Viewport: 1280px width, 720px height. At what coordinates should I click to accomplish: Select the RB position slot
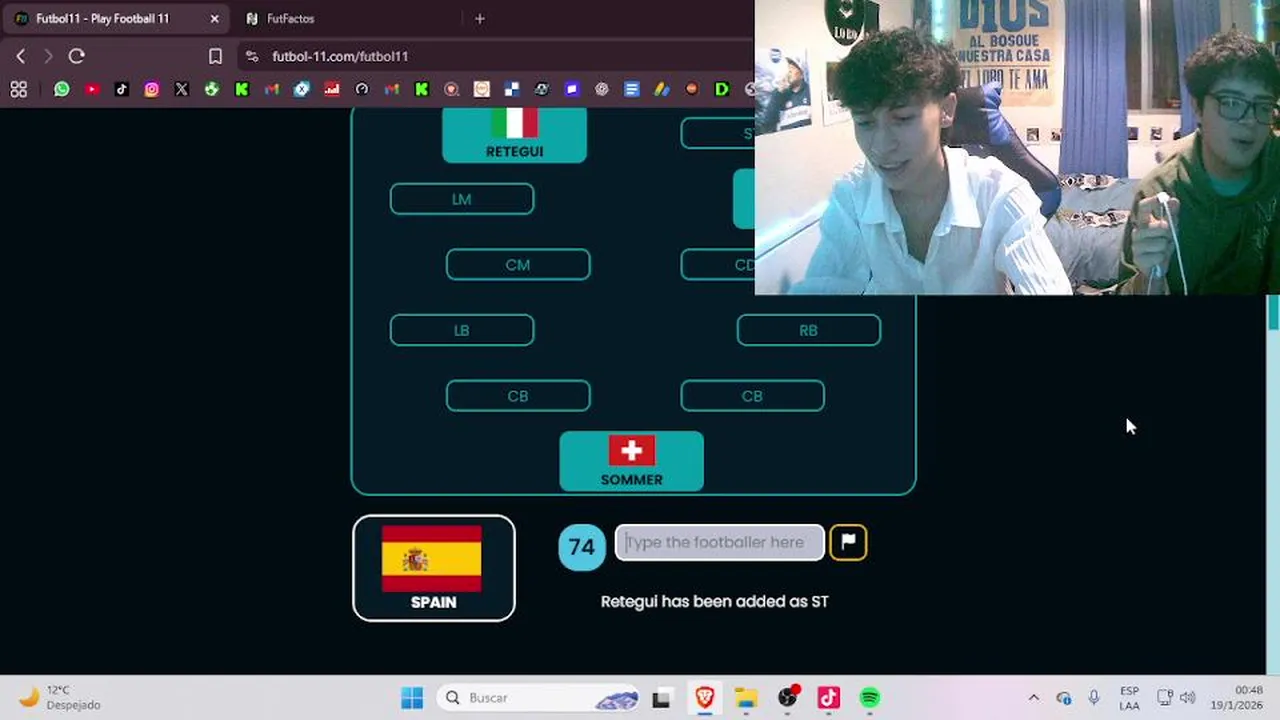(x=809, y=330)
